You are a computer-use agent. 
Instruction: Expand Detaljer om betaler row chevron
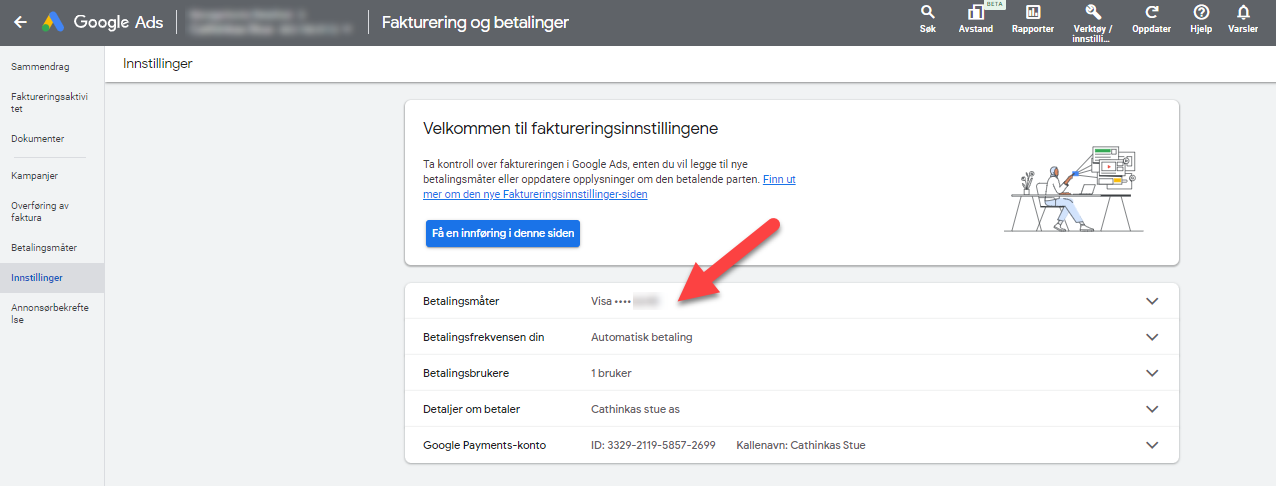1152,409
